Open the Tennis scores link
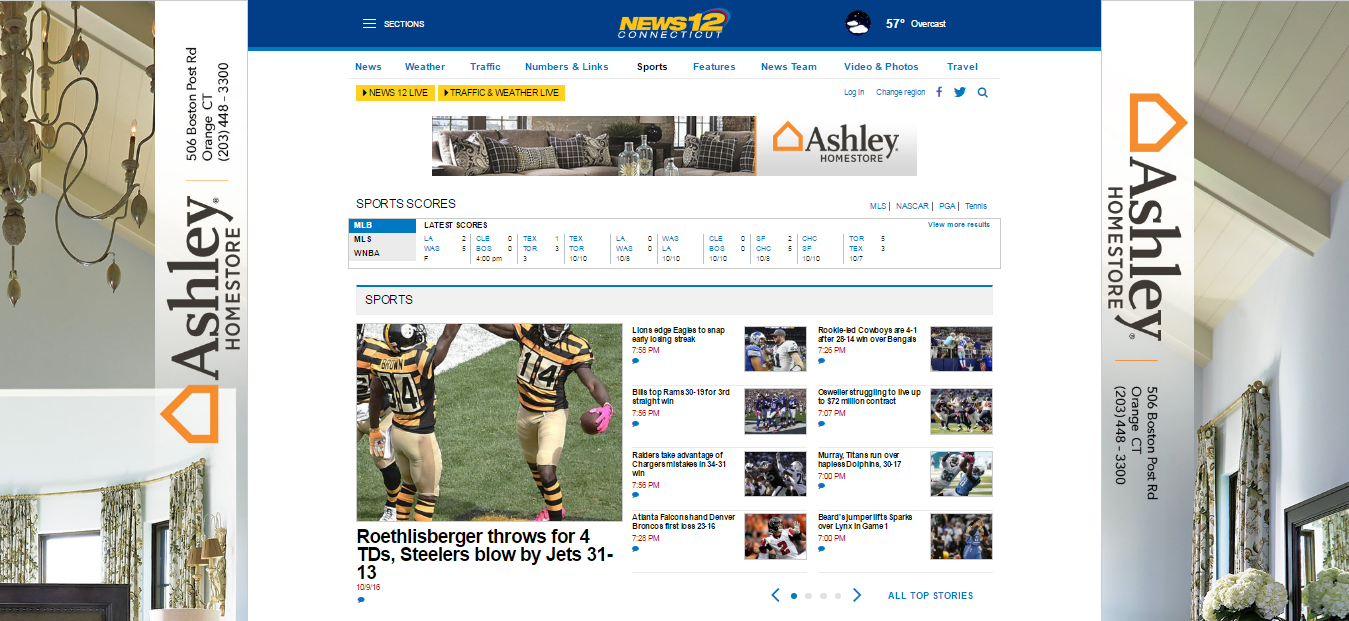 click(x=976, y=206)
